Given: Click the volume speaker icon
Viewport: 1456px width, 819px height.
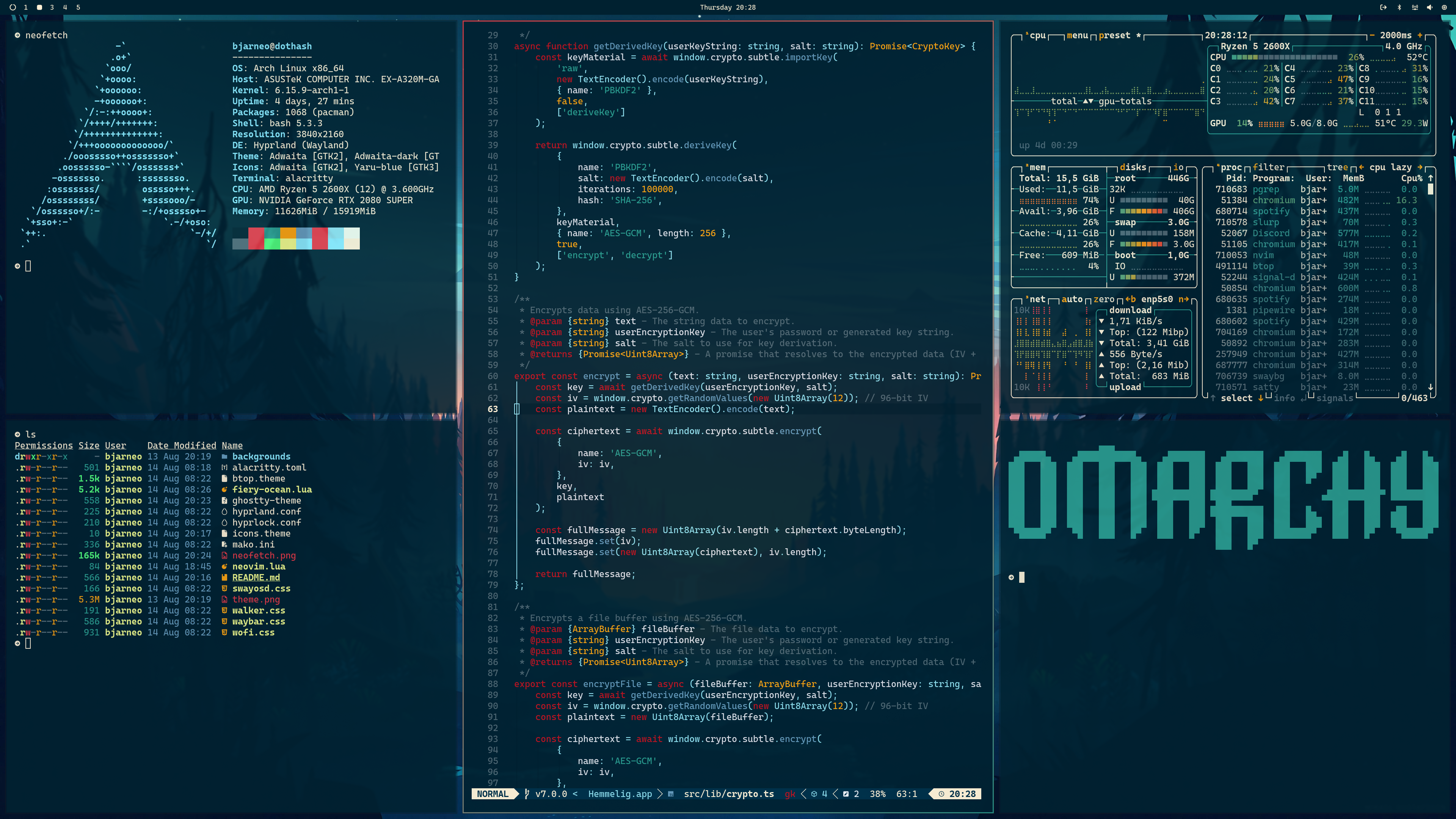Looking at the screenshot, I should pyautogui.click(x=1430, y=7).
